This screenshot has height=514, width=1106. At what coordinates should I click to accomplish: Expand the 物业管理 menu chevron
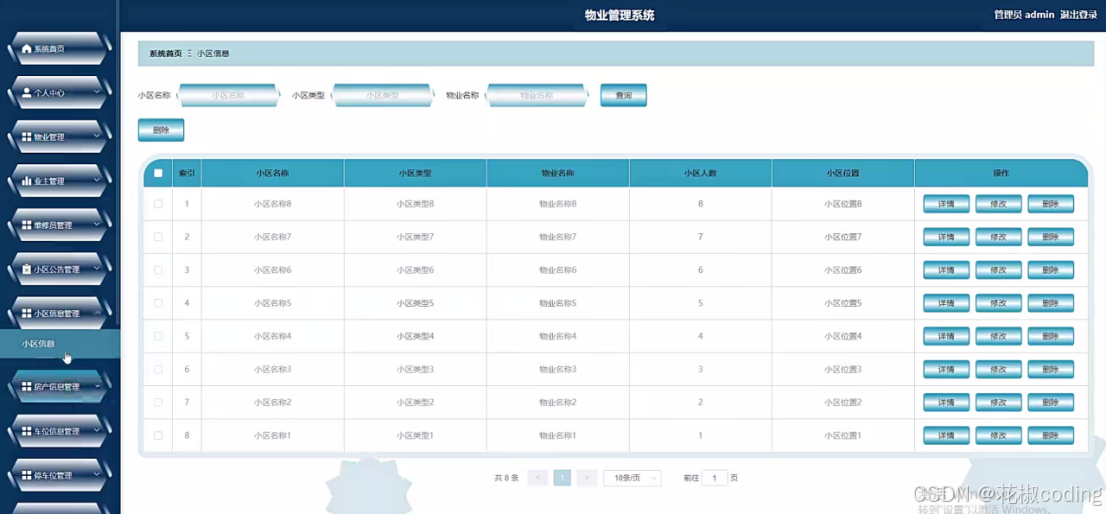(97, 137)
